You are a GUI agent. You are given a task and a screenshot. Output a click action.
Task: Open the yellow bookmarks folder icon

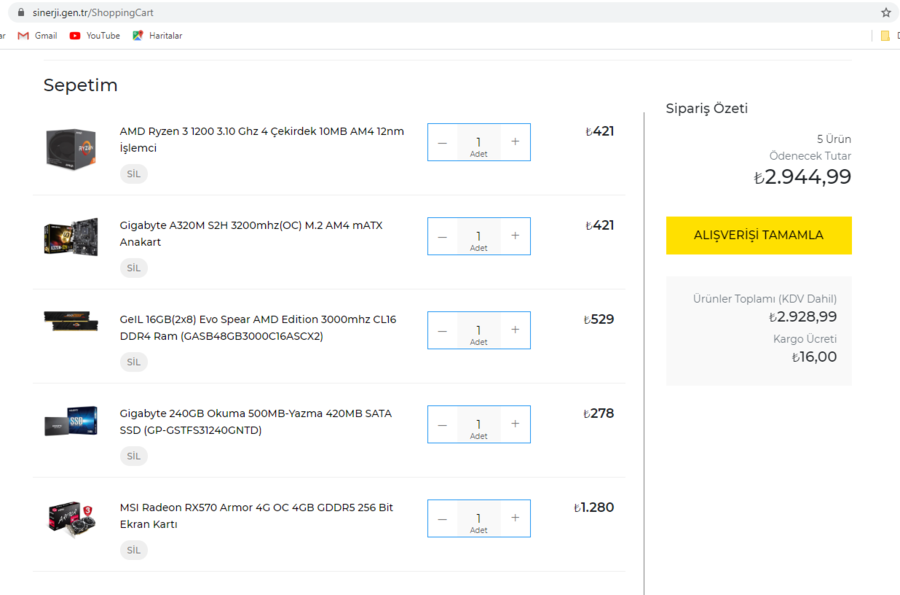(x=885, y=36)
